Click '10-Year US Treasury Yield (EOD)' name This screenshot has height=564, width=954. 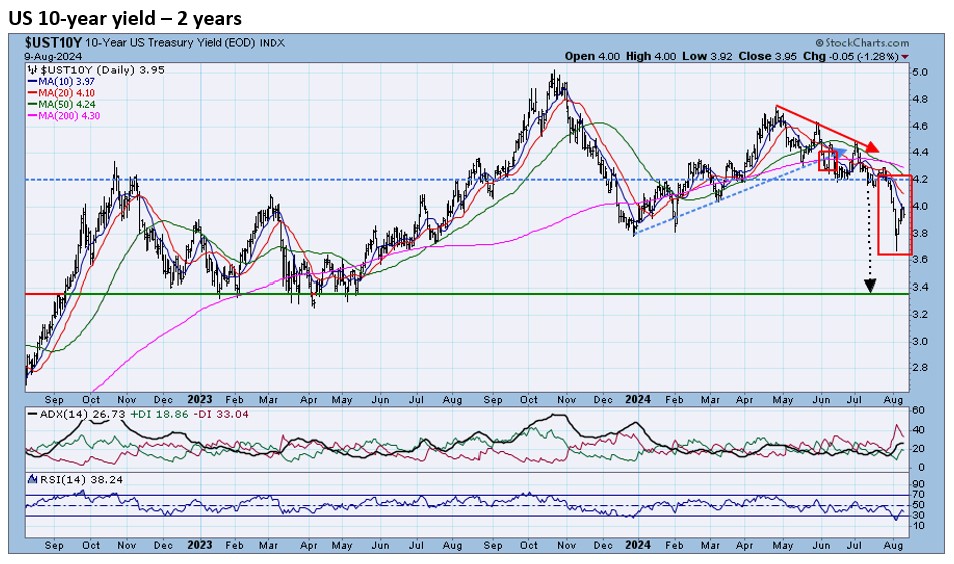[x=170, y=43]
